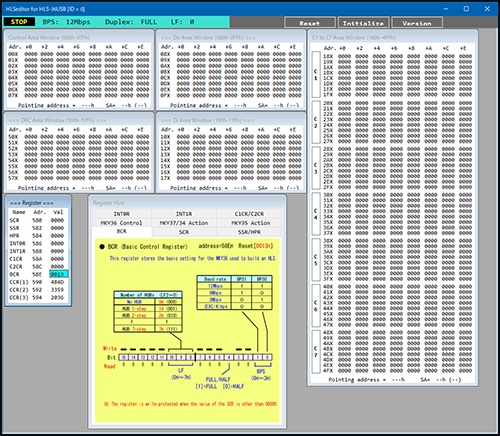Image resolution: width=500 pixels, height=436 pixels.
Task: Click the SCR register value field
Action: point(57,220)
